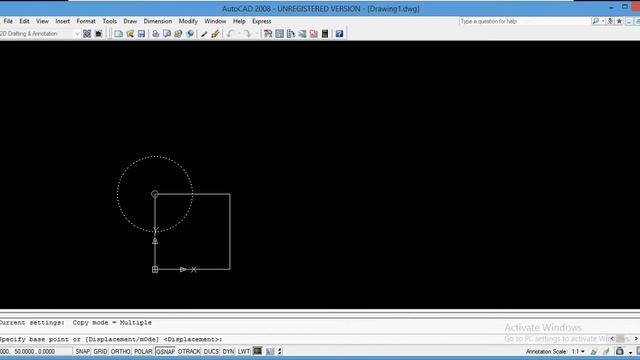This screenshot has height=360, width=640.
Task: Click the Plot printer icon
Action: (156, 34)
